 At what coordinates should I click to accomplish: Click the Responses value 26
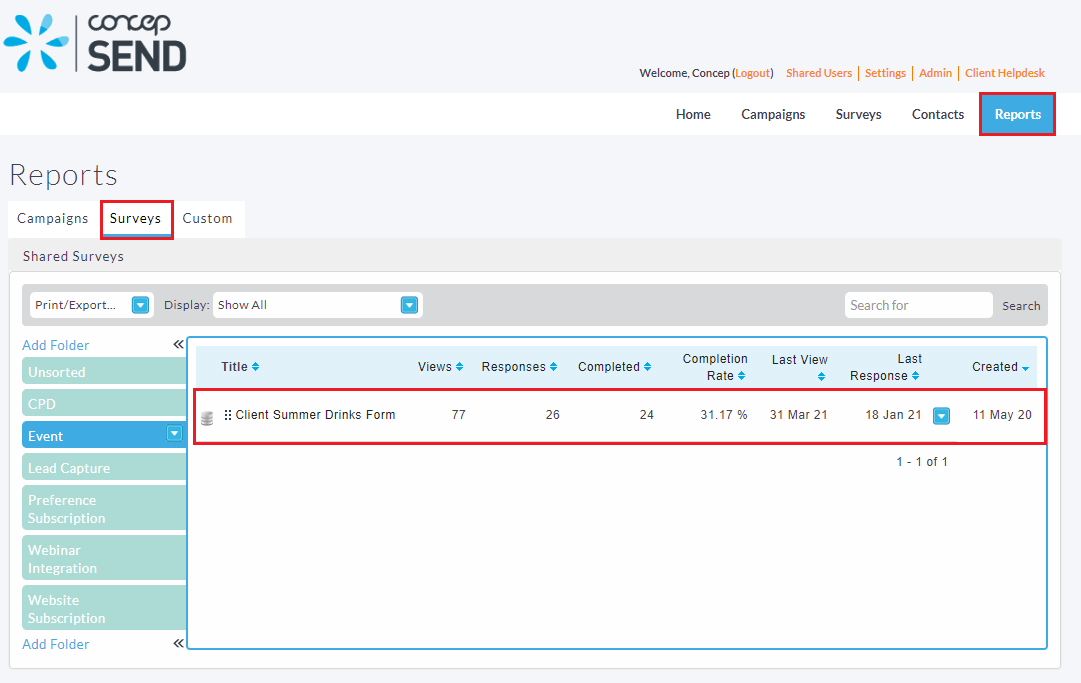(x=552, y=415)
